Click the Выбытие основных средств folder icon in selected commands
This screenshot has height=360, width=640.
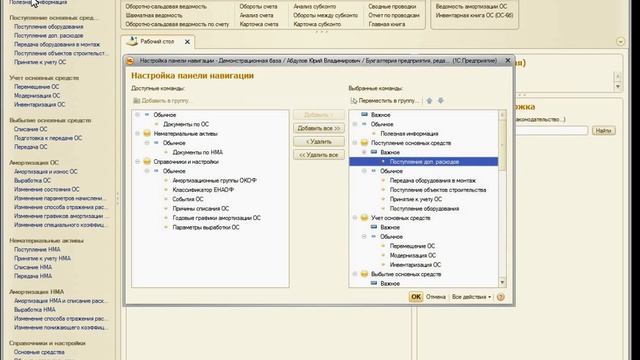click(x=364, y=274)
